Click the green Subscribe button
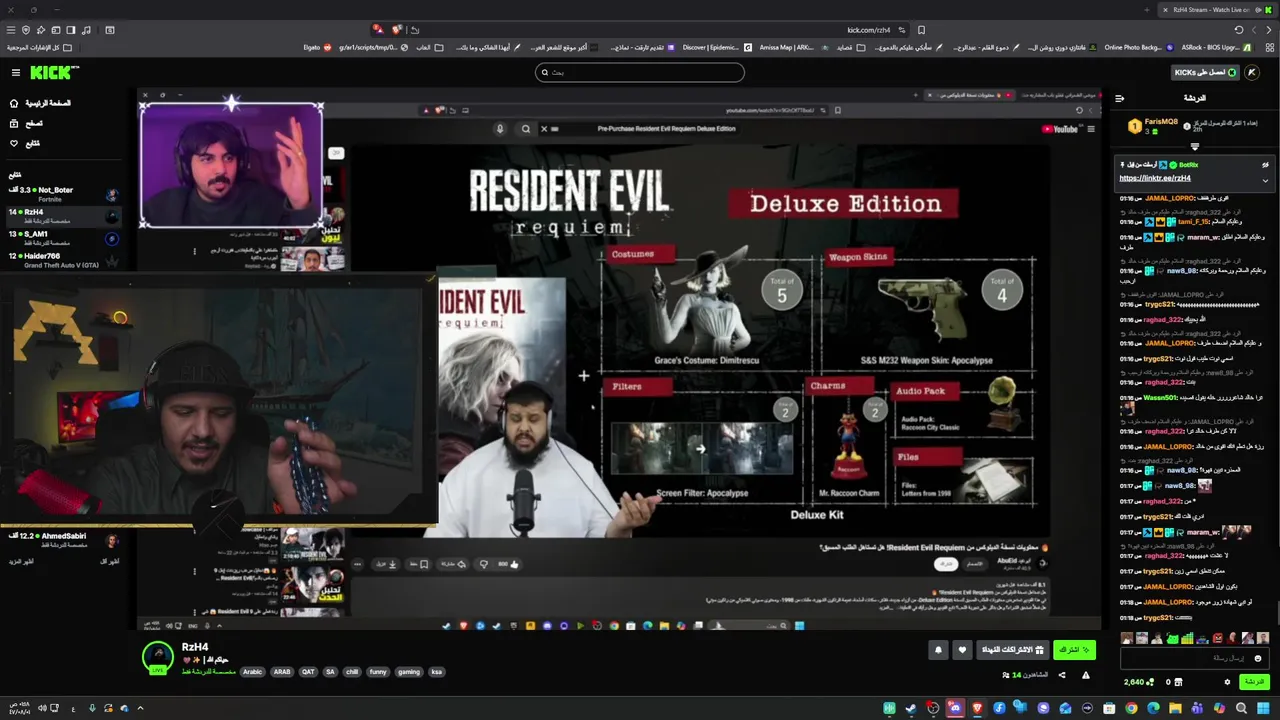The image size is (1280, 720). (x=1074, y=650)
